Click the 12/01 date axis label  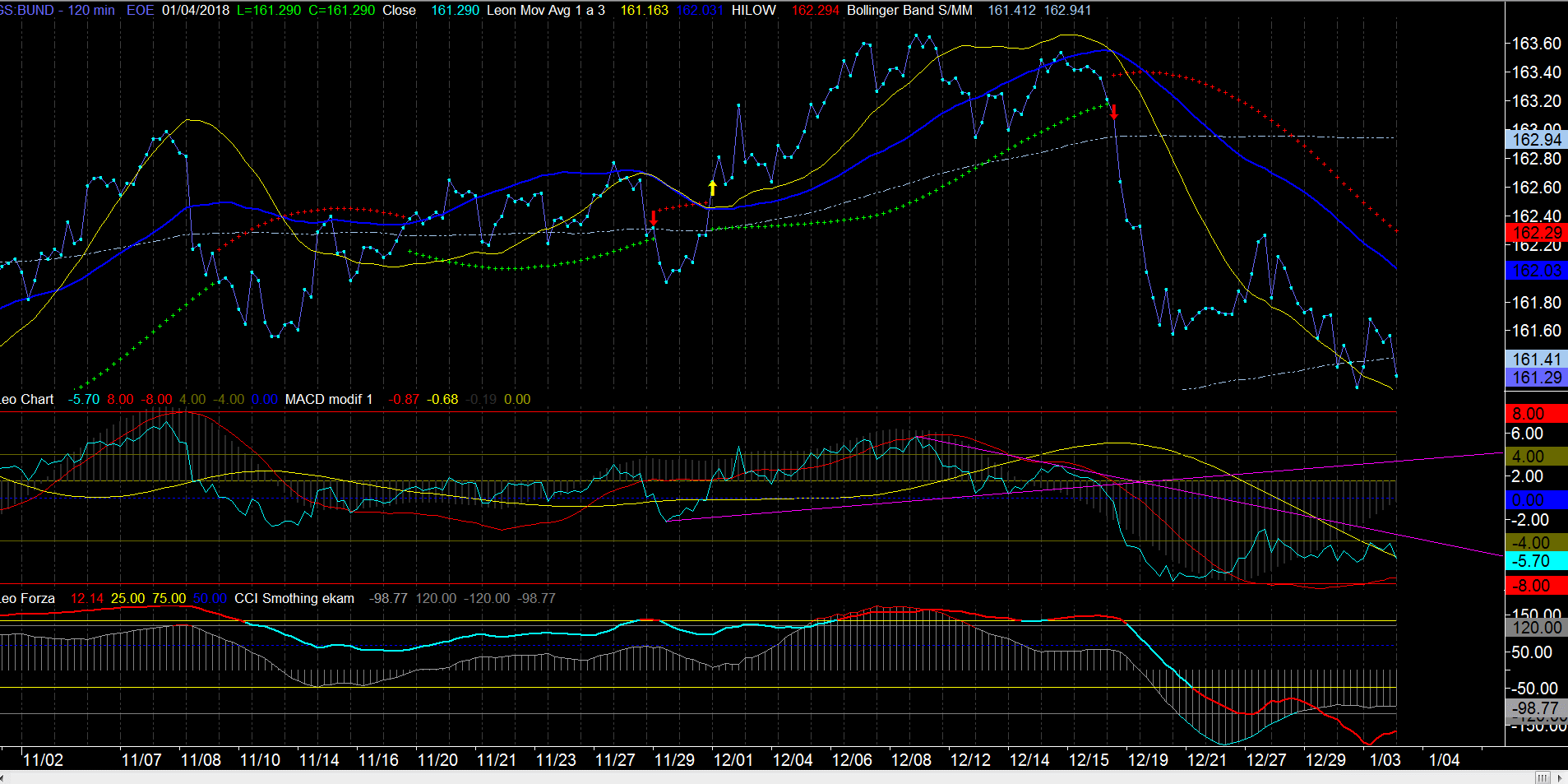click(x=733, y=760)
